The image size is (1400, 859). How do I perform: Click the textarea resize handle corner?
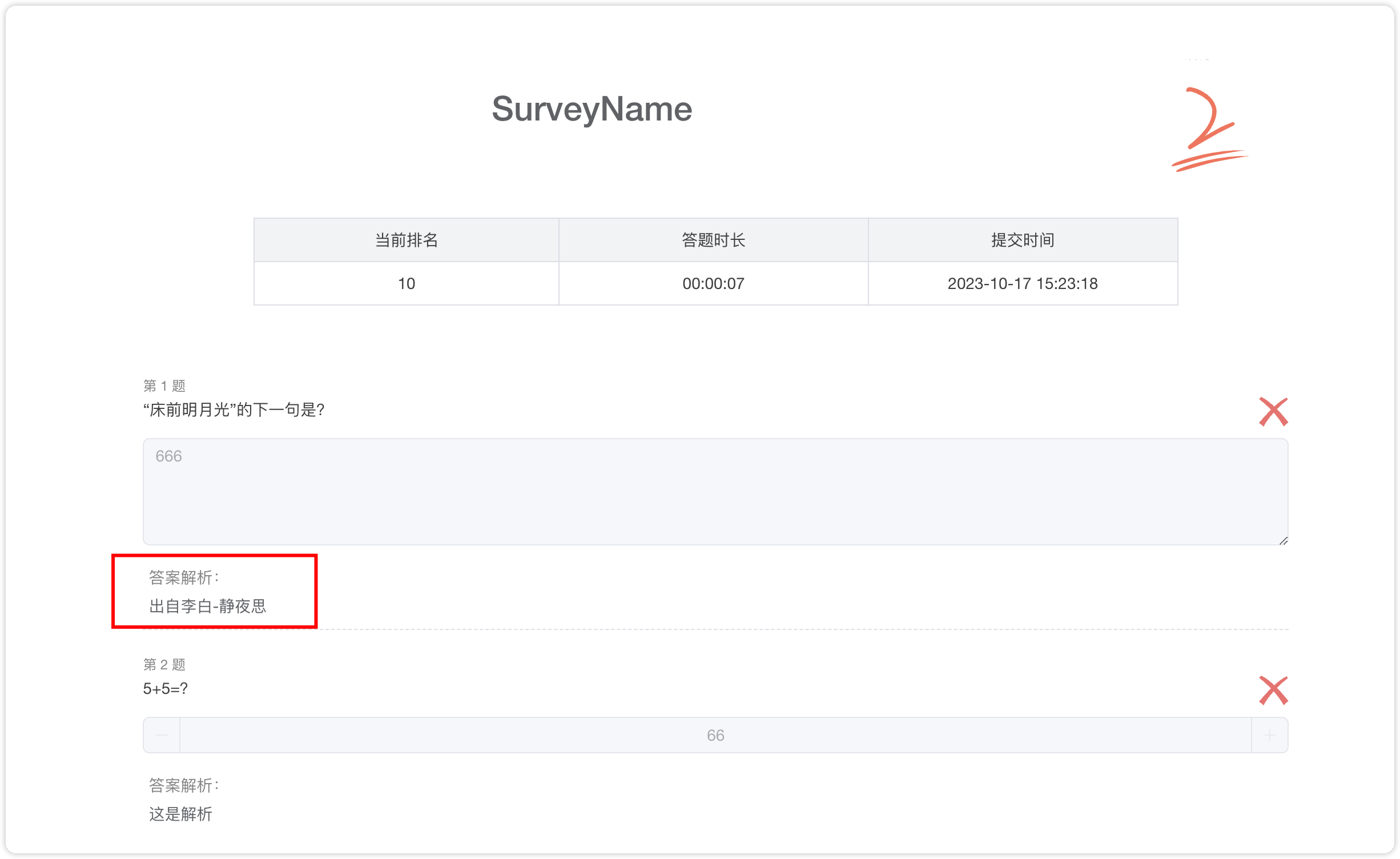(x=1283, y=540)
